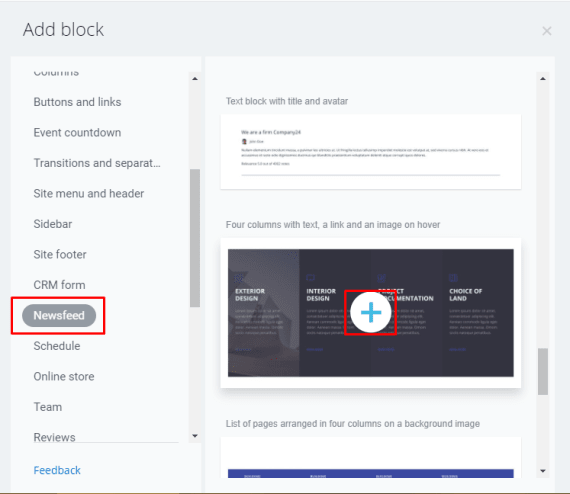Click block preview scroll down arrow
The width and height of the screenshot is (570, 494).
click(543, 471)
